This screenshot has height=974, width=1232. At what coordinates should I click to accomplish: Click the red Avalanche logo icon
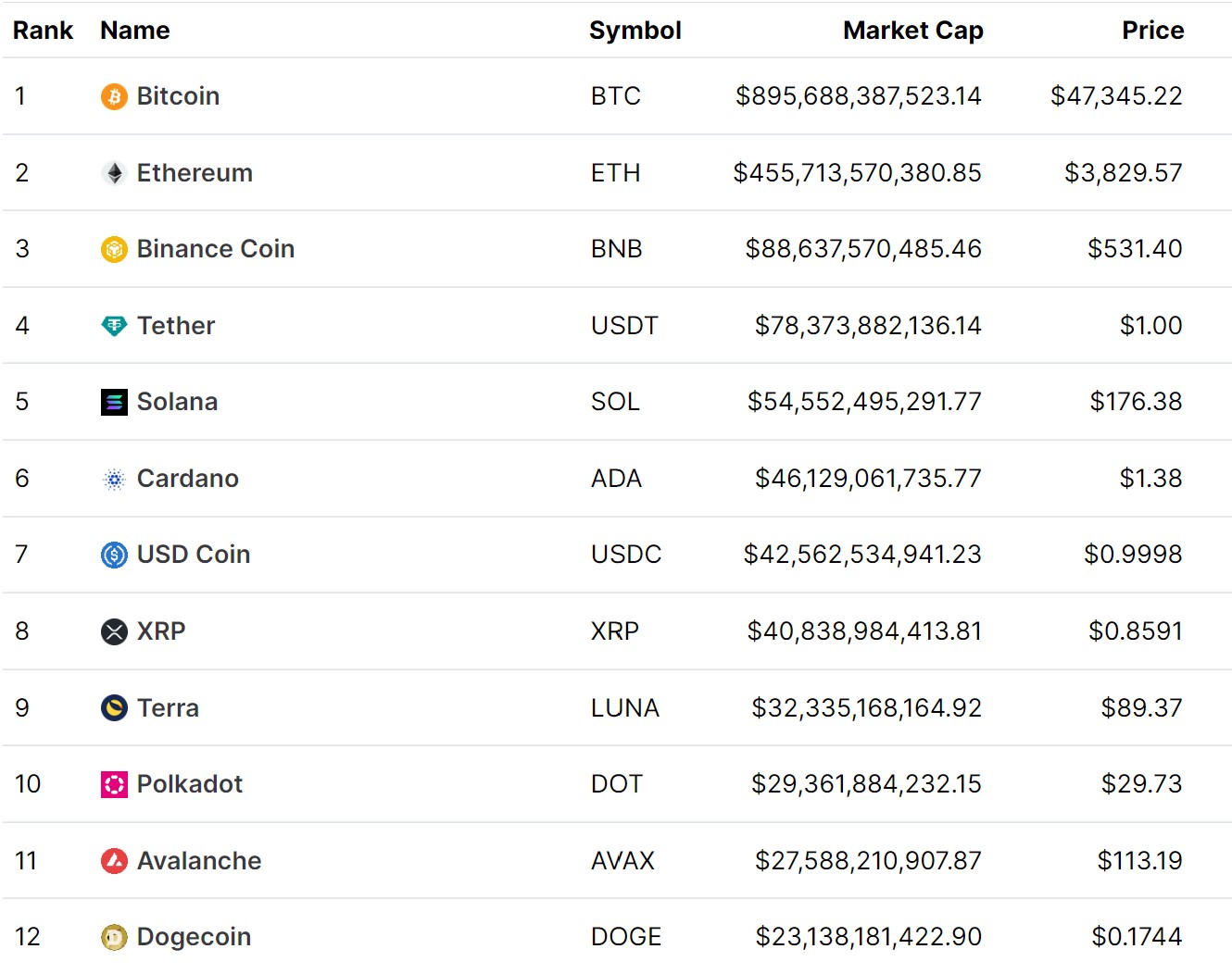[x=114, y=861]
